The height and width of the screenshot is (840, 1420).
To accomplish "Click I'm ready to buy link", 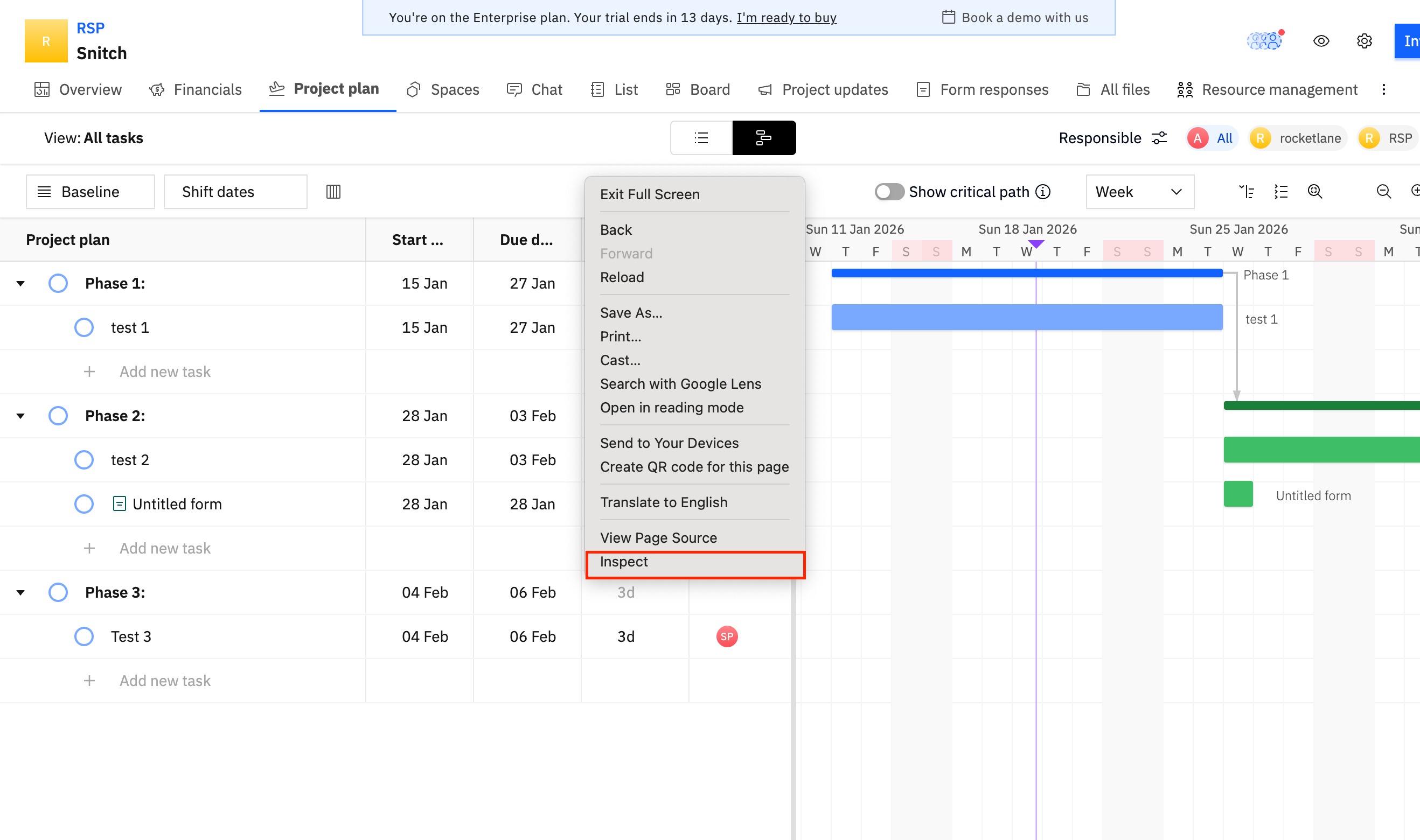I will pyautogui.click(x=786, y=18).
